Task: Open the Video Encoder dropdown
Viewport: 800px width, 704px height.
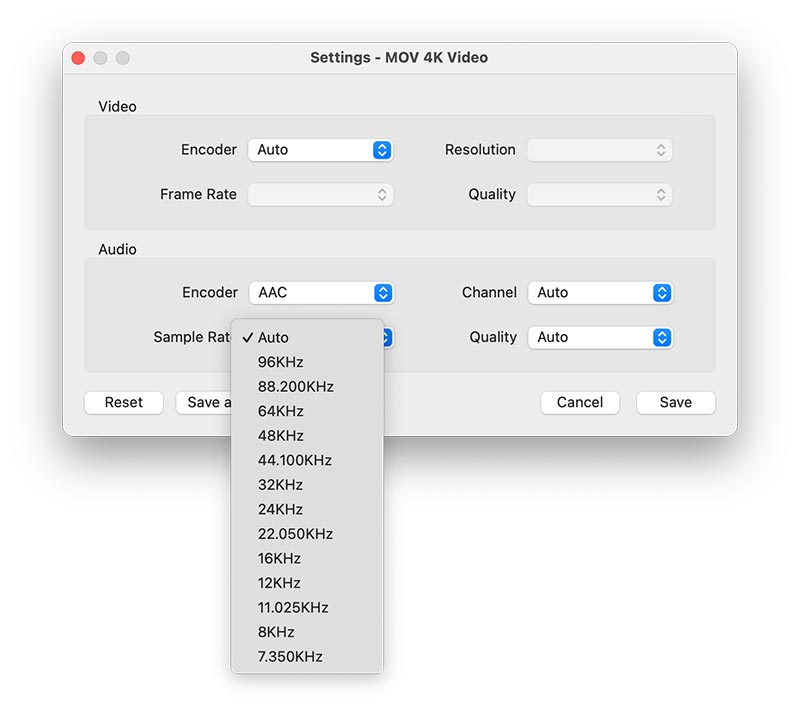Action: point(320,149)
